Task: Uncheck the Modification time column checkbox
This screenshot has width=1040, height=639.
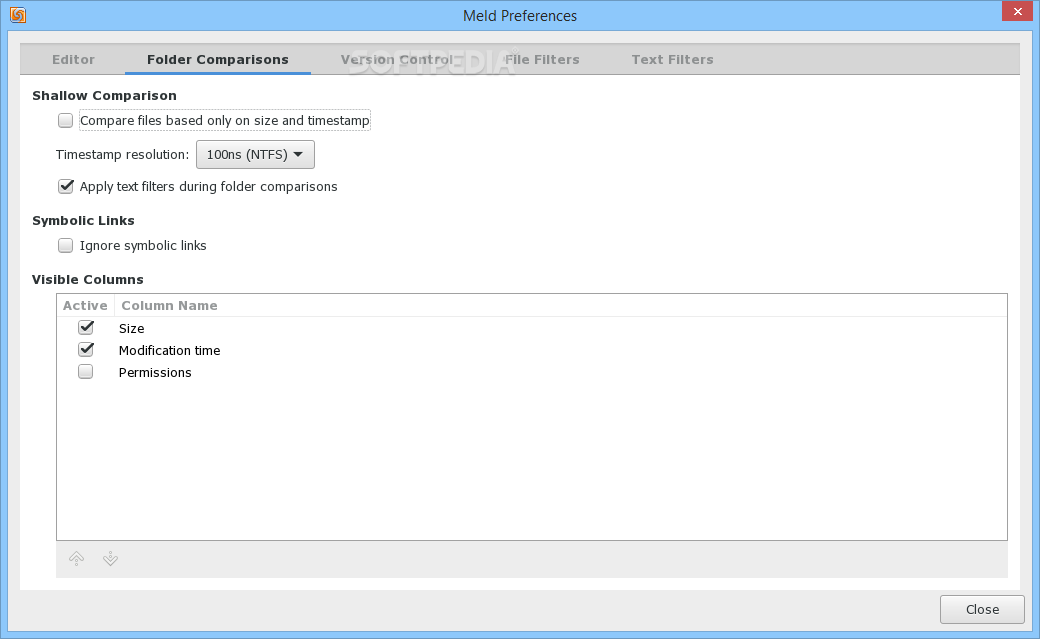Action: (x=86, y=350)
